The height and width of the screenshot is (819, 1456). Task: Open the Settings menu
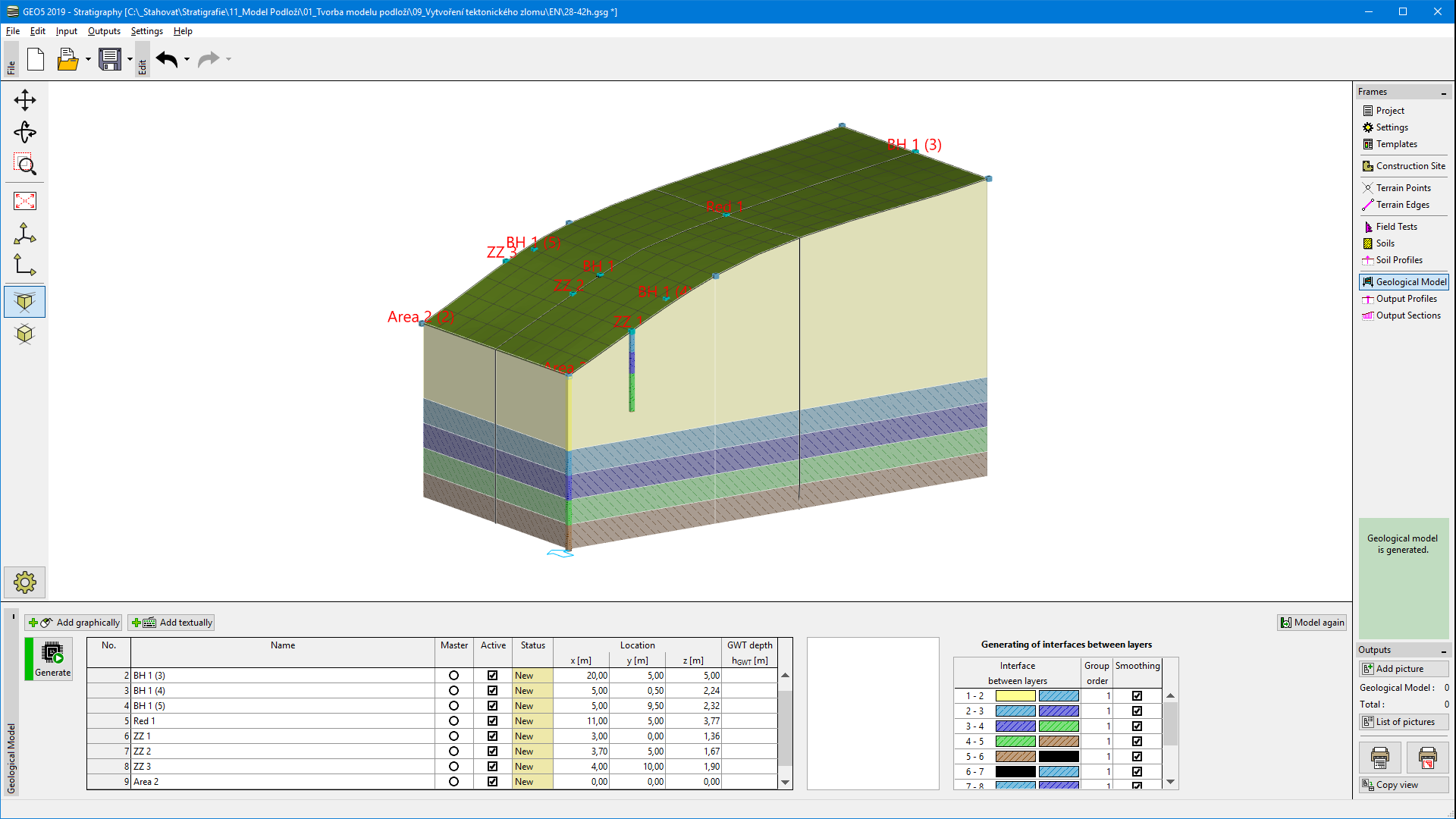(x=146, y=31)
